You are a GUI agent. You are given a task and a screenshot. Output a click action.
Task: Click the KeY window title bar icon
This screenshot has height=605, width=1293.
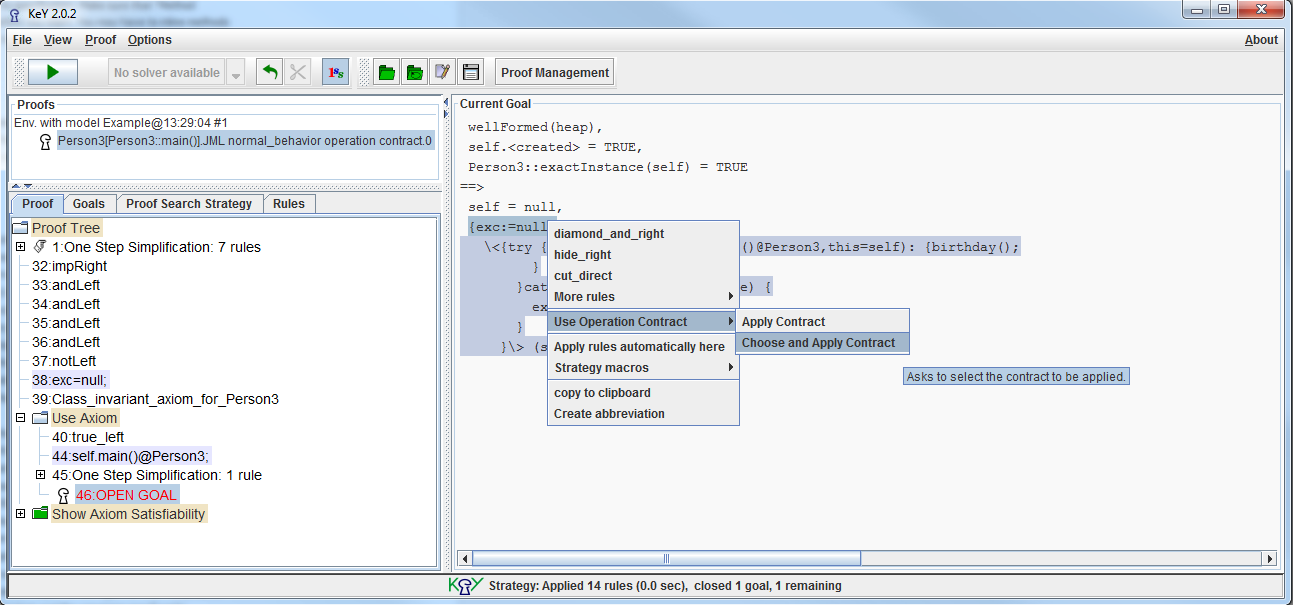[14, 13]
